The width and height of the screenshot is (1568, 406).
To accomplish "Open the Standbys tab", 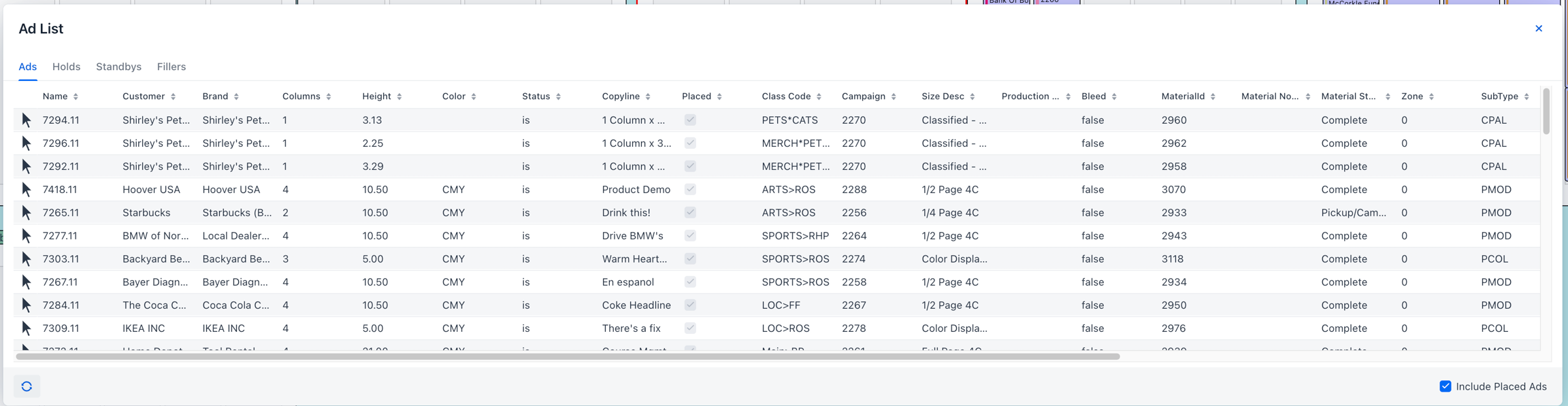I will click(118, 67).
